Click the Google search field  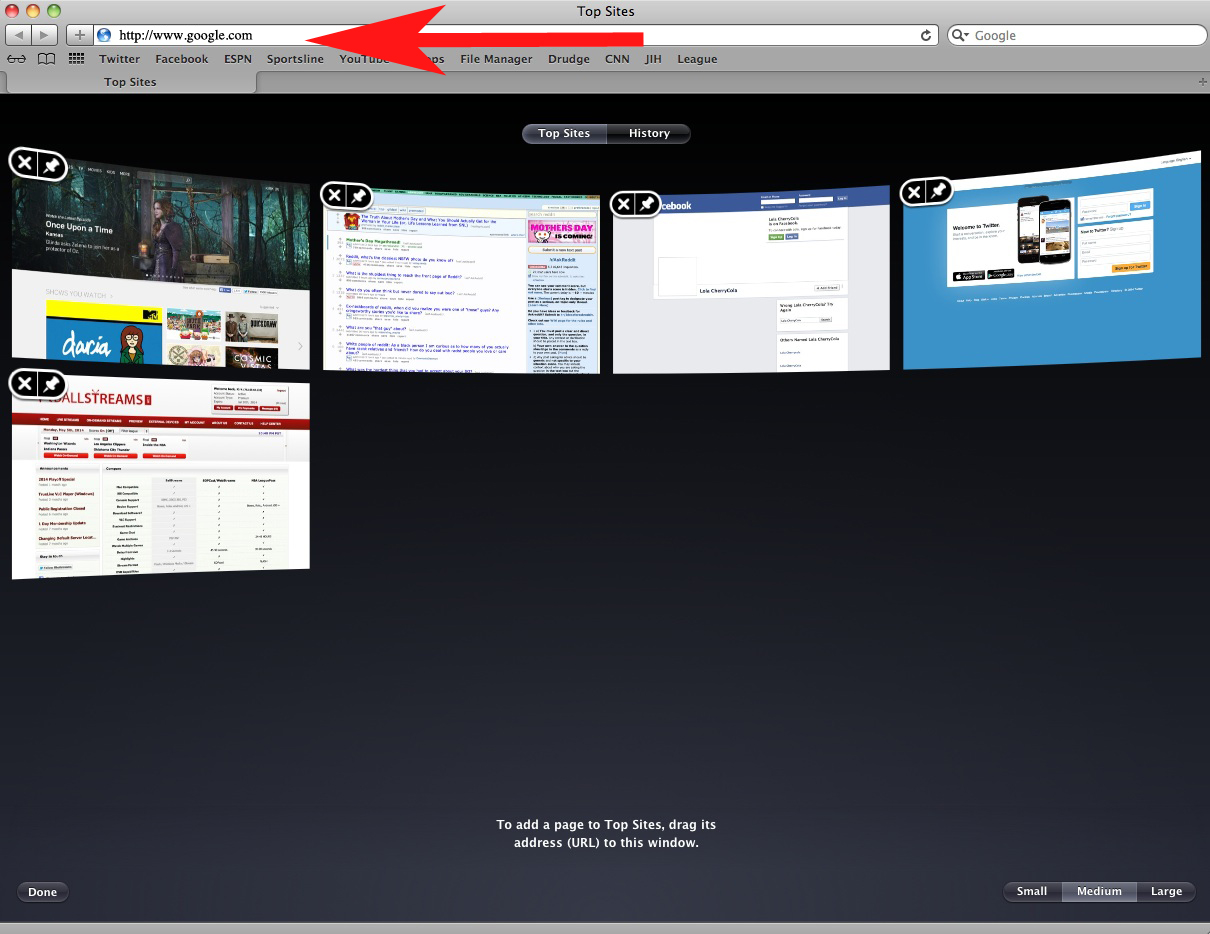[1077, 35]
